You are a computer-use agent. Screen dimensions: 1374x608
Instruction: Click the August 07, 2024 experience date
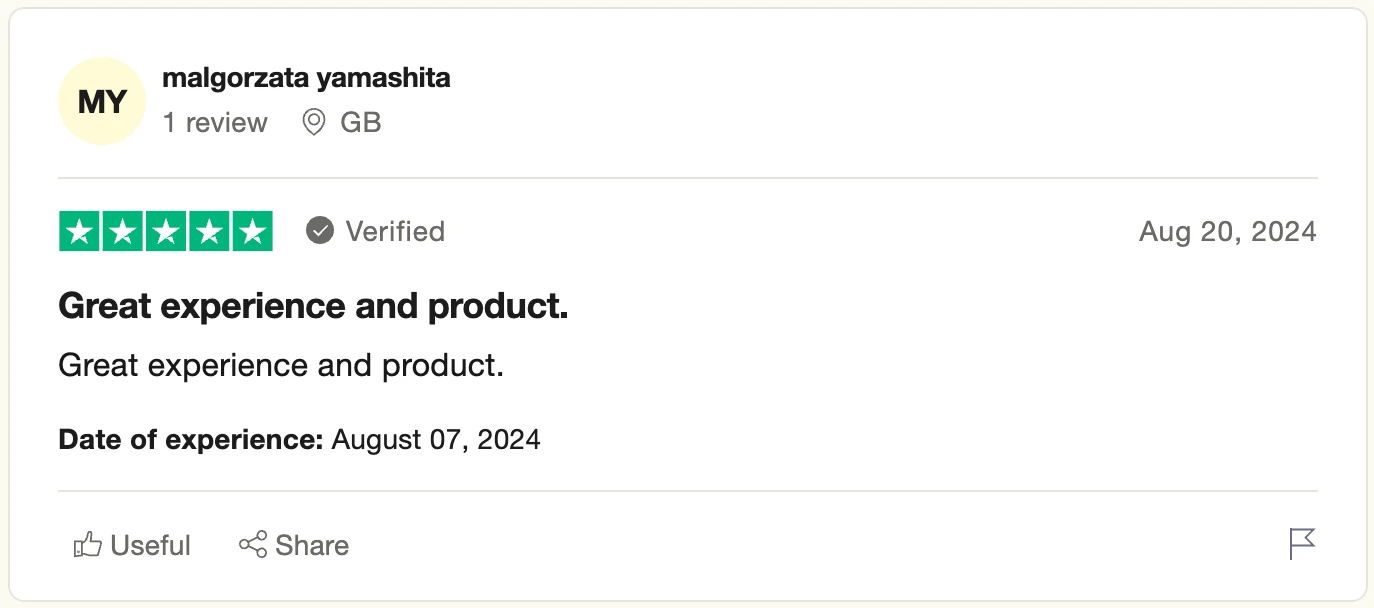pos(436,439)
